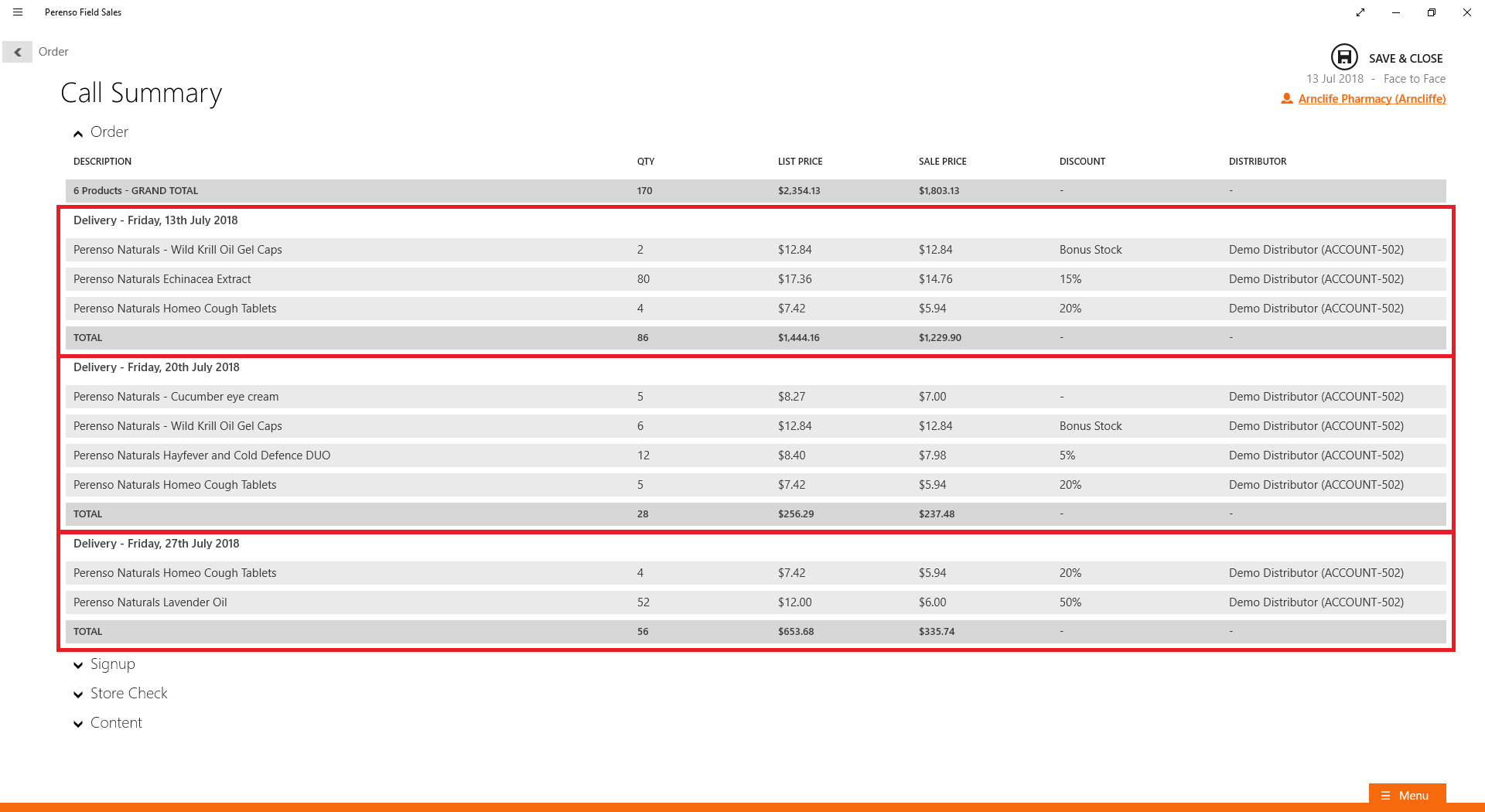Click the Face to Face call type

1414,79
